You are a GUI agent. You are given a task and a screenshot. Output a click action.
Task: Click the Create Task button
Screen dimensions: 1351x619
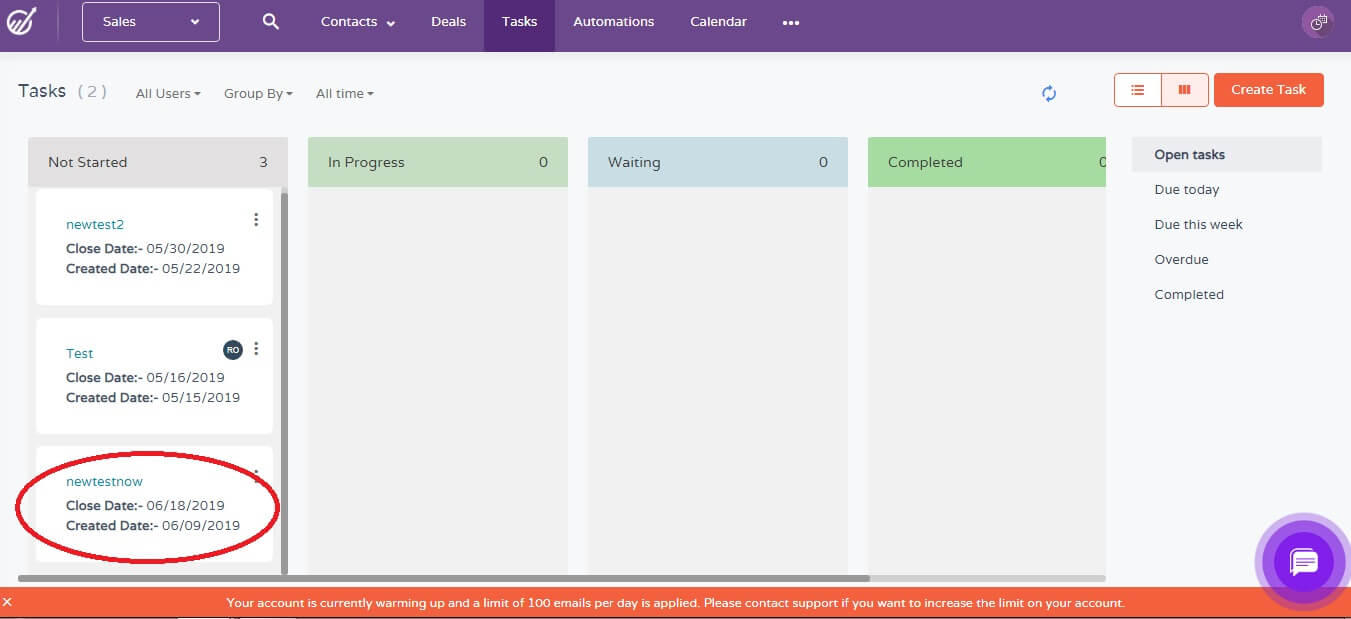click(1268, 89)
